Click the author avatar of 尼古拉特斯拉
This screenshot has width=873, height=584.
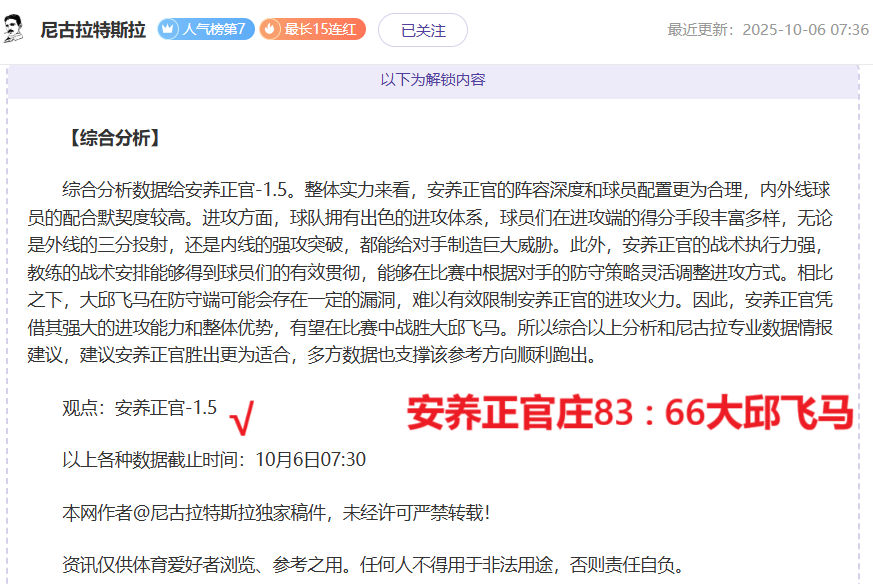coord(17,30)
